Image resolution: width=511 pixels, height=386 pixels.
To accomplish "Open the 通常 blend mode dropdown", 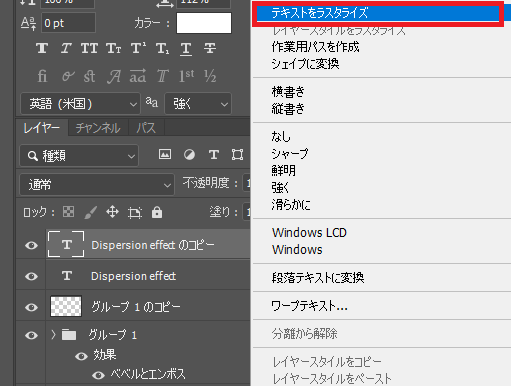I will point(97,184).
